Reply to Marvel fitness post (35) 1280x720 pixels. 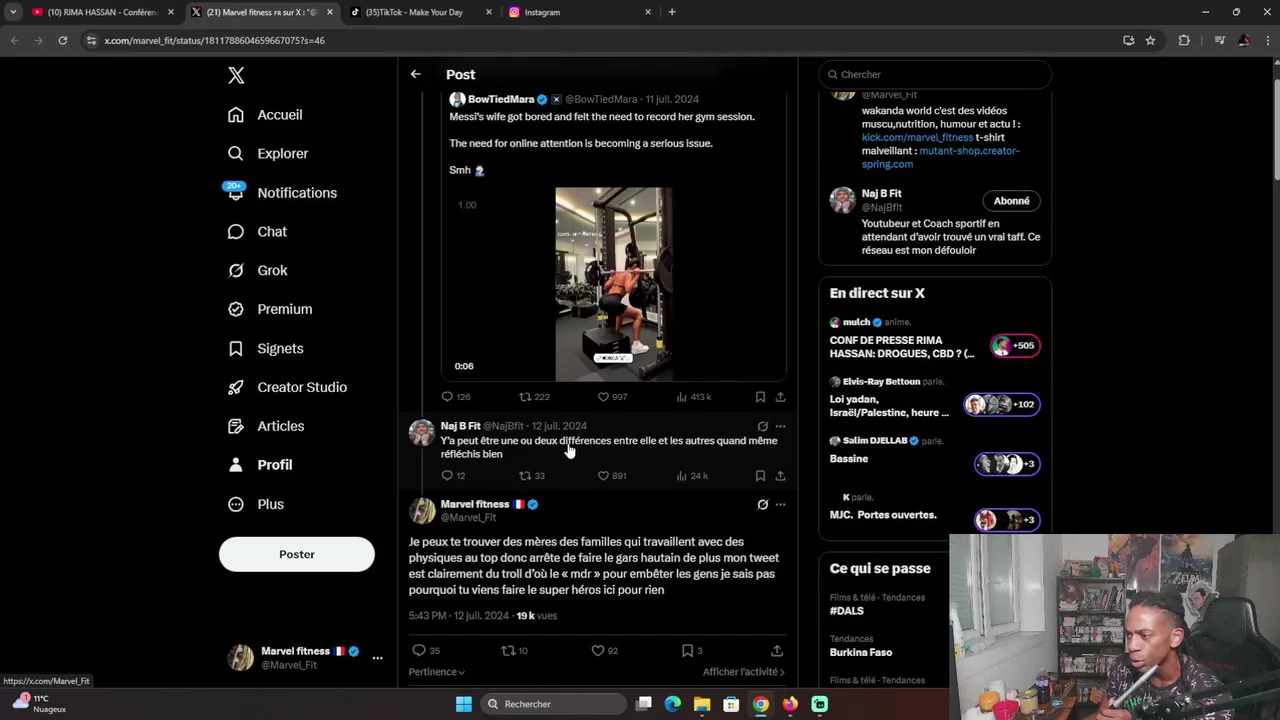point(419,651)
